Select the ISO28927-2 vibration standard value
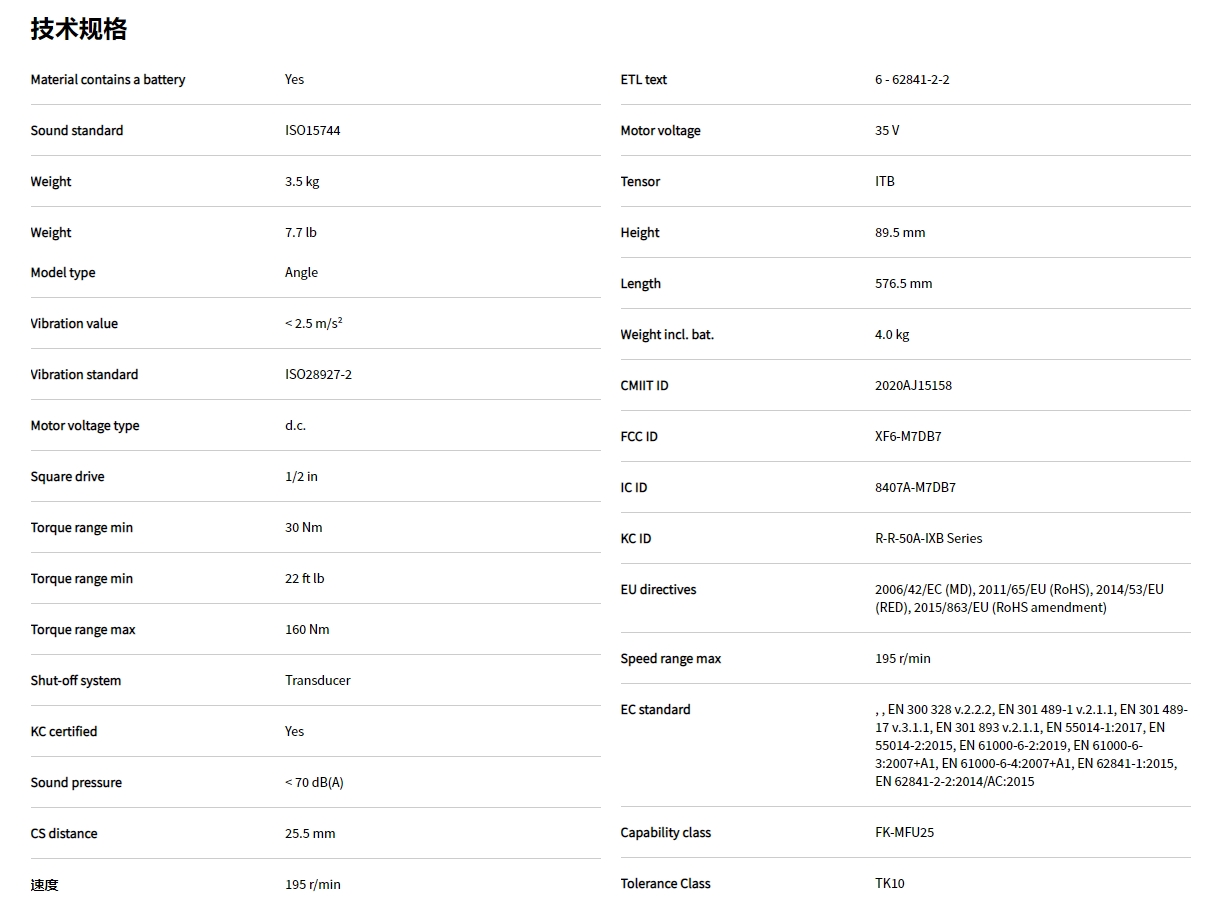1215x898 pixels. click(318, 374)
